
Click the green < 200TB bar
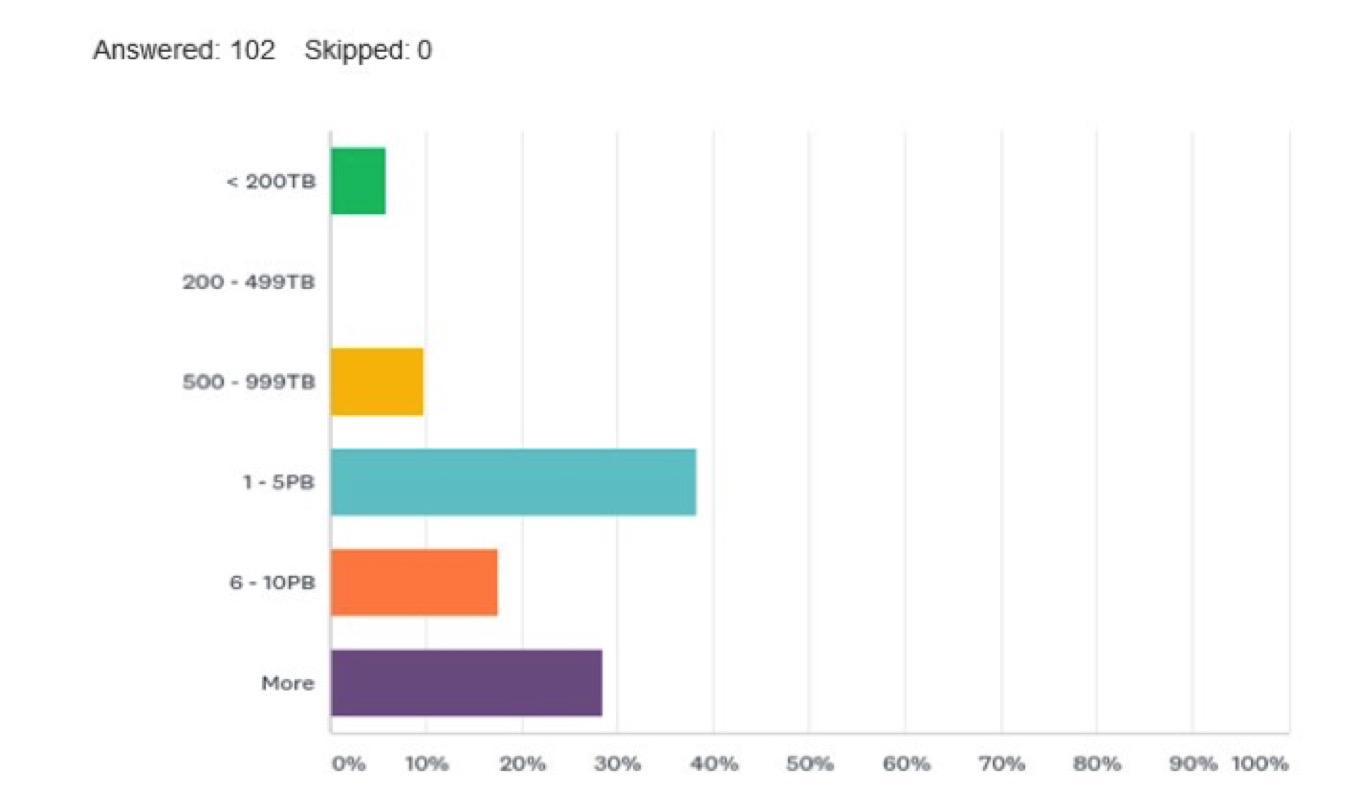click(x=358, y=181)
